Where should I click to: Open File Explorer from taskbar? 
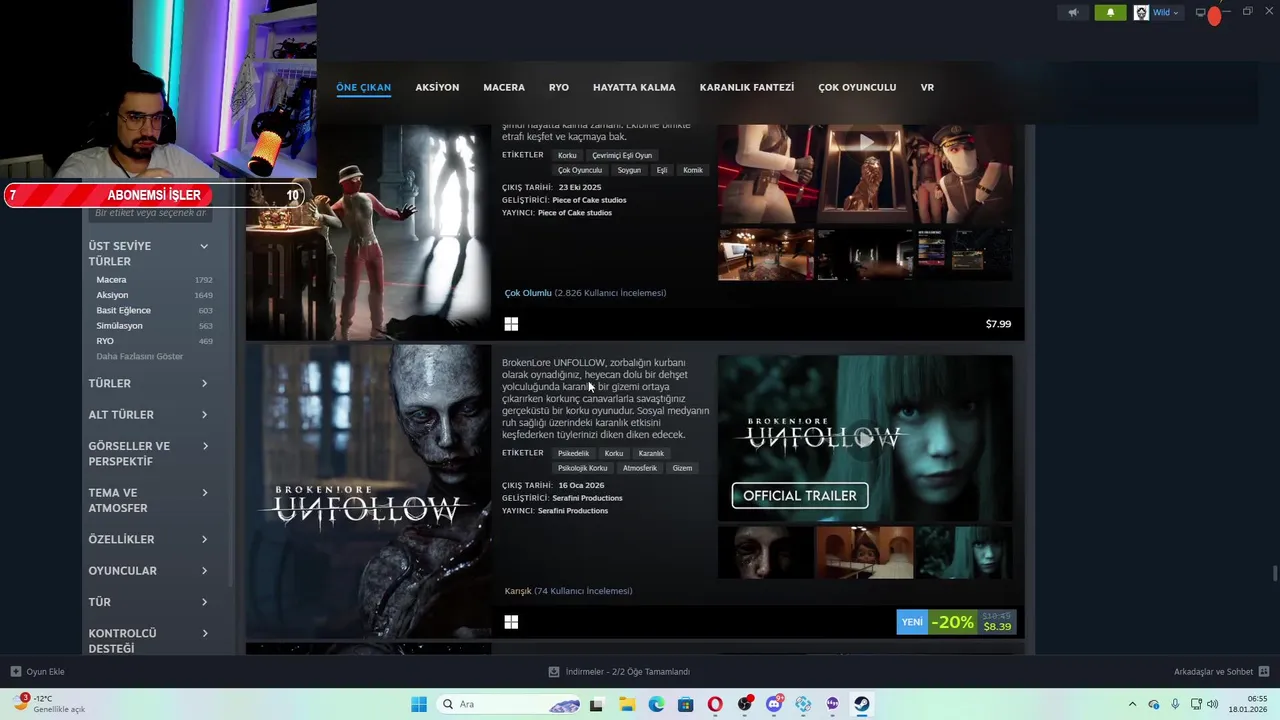626,704
